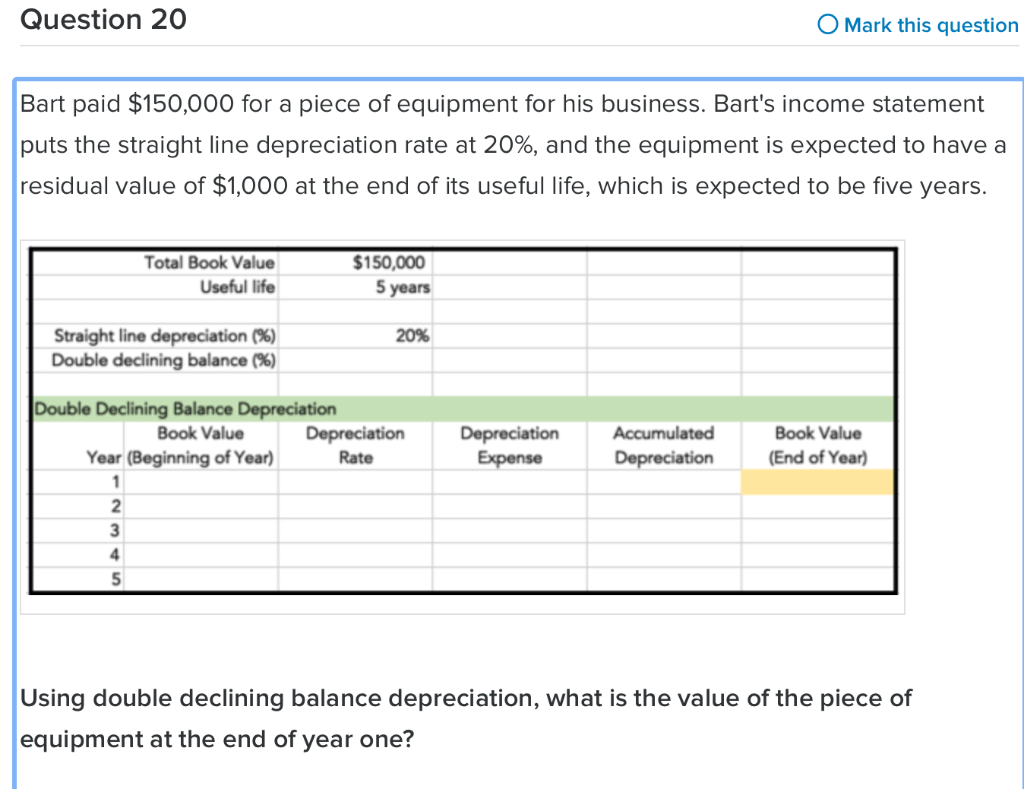Click the Year 2 row label
Image resolution: width=1024 pixels, height=789 pixels.
pos(115,506)
